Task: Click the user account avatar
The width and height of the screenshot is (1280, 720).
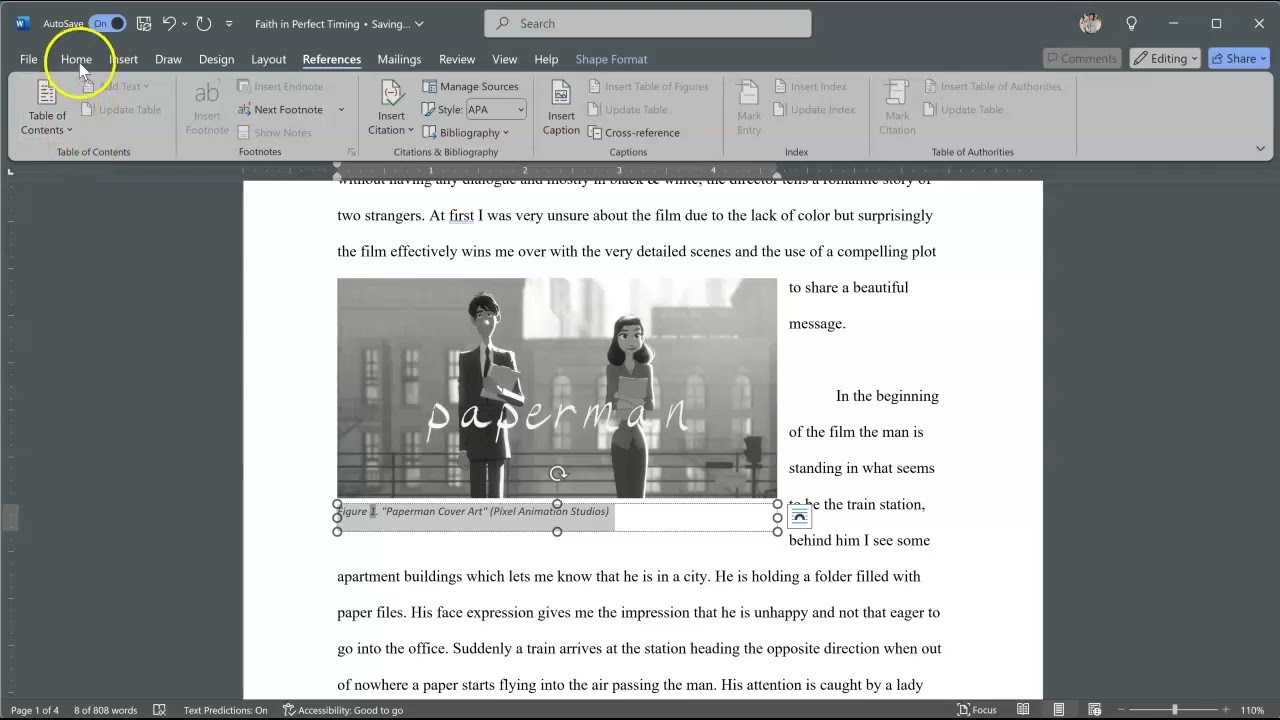Action: [x=1091, y=23]
